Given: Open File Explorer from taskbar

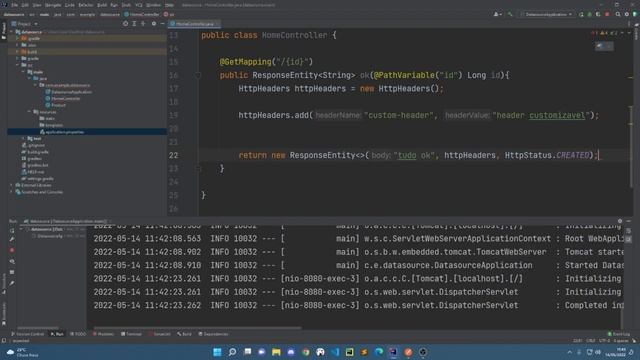Looking at the screenshot, I should coord(276,352).
